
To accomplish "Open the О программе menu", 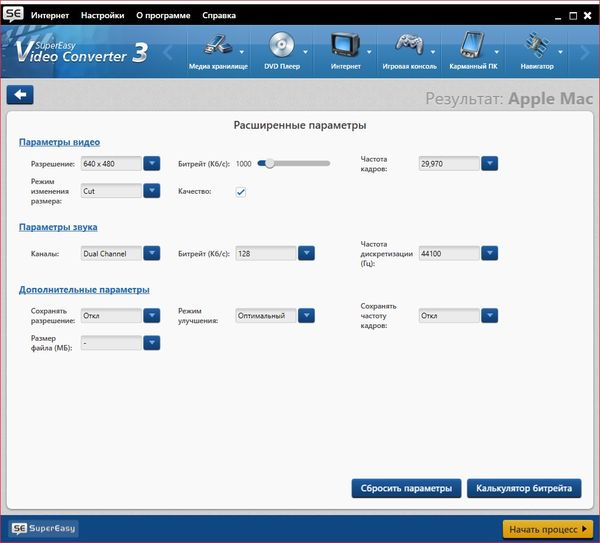I will click(x=163, y=15).
